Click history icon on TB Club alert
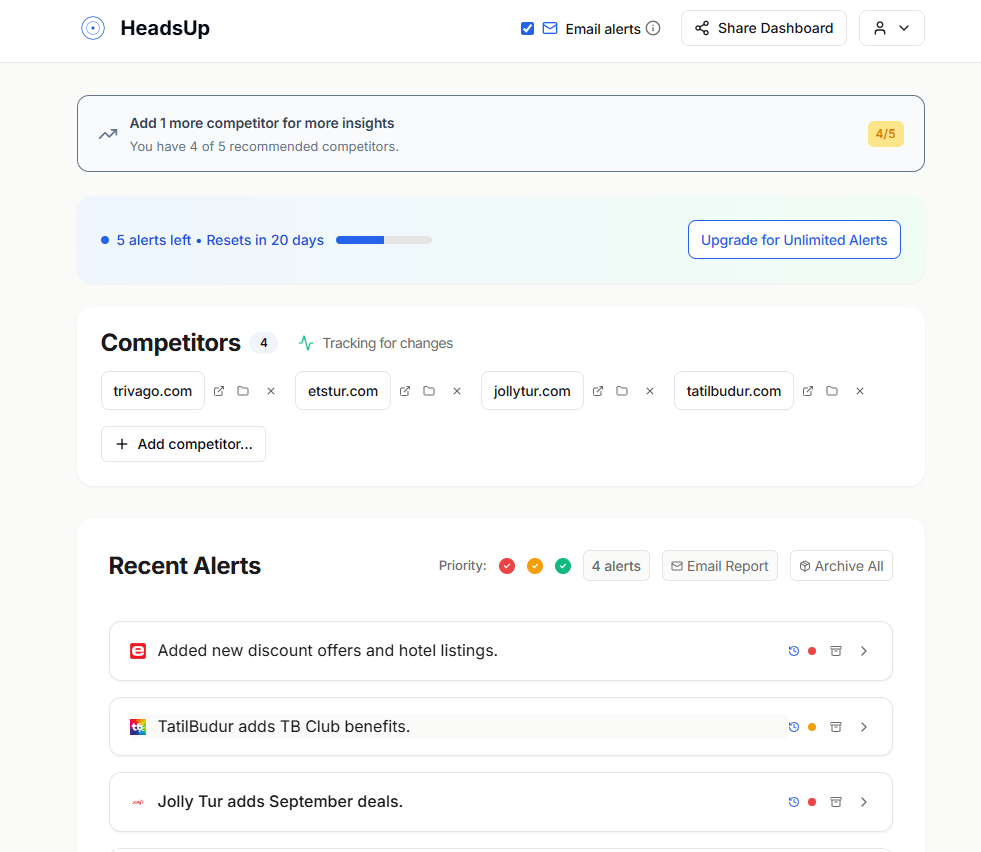This screenshot has width=981, height=852. pyautogui.click(x=793, y=727)
